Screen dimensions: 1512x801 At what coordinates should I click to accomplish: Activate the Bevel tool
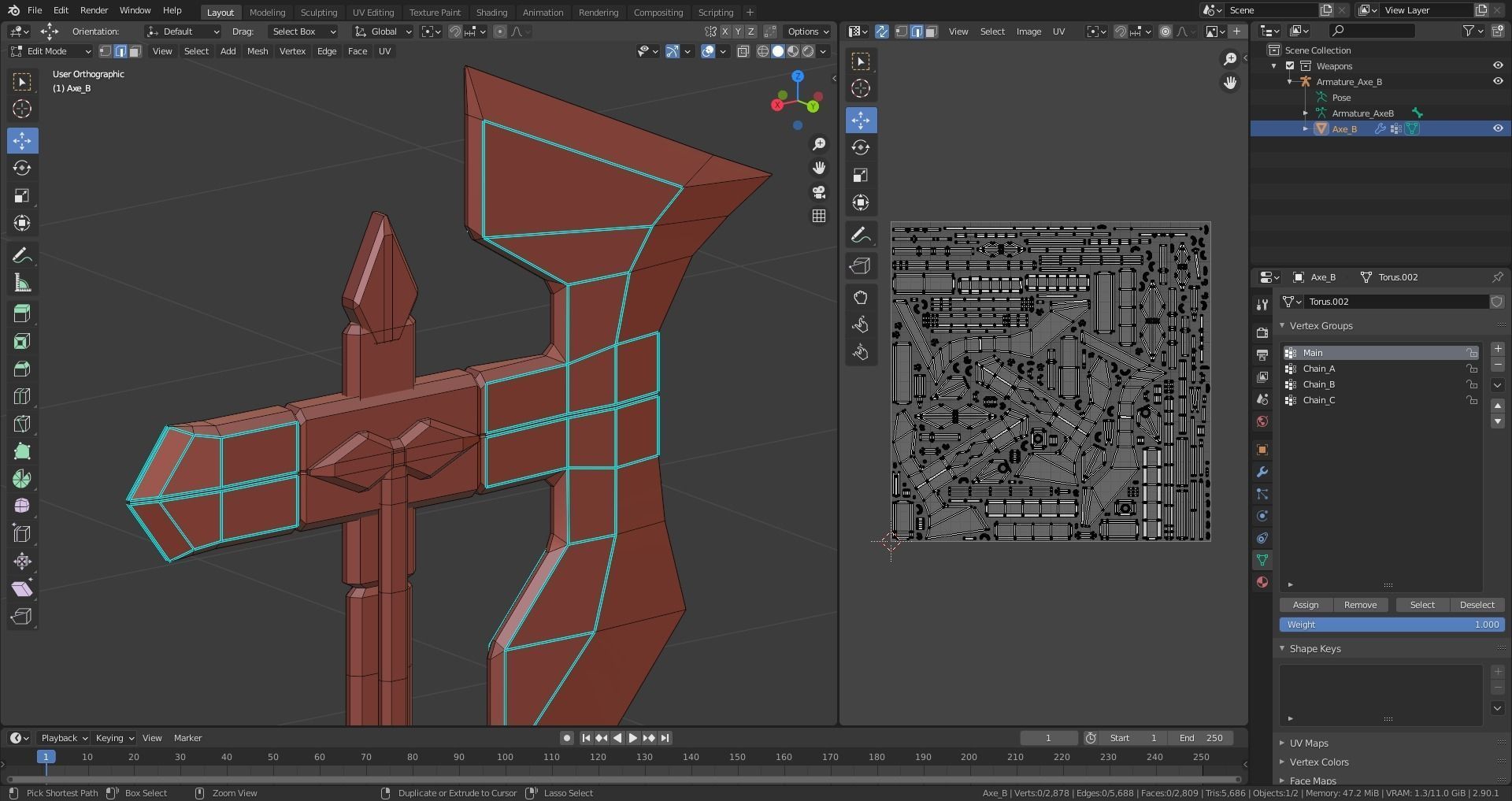click(x=22, y=369)
